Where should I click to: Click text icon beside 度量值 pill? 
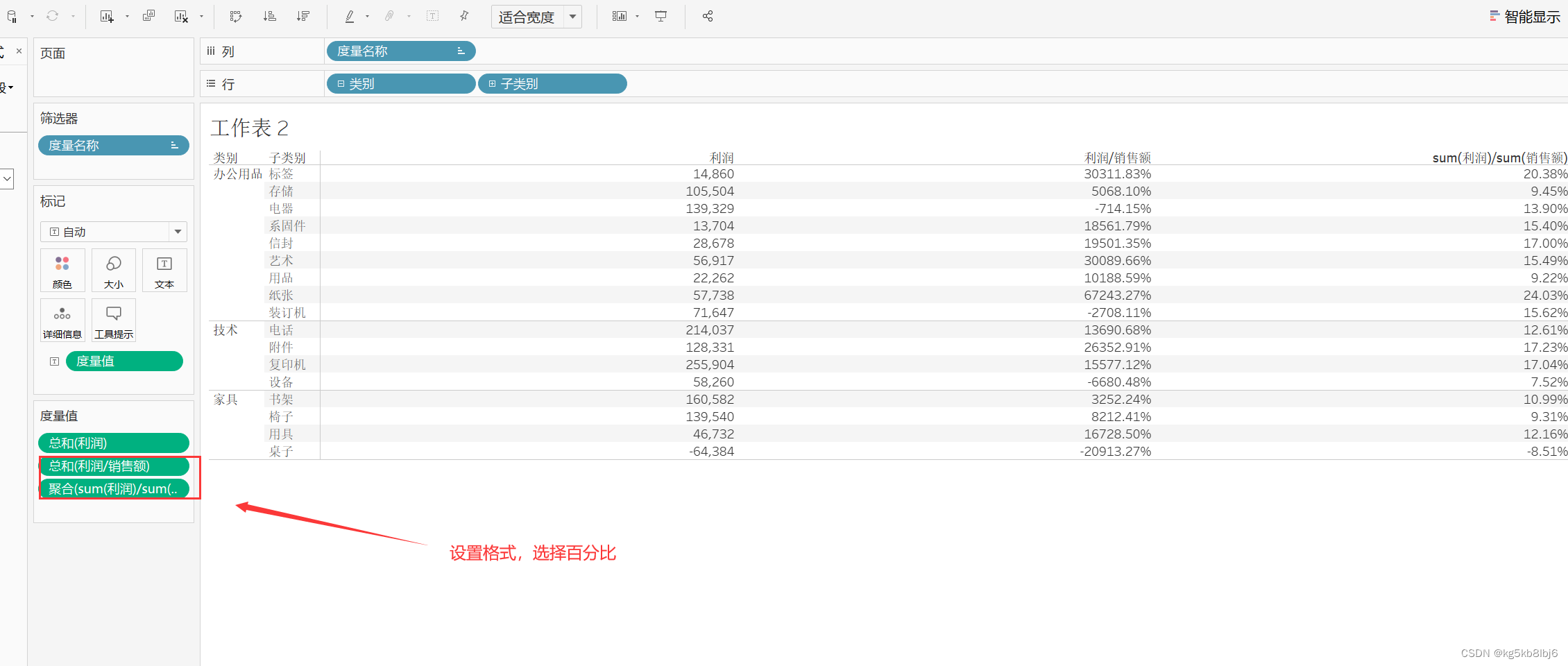tap(54, 361)
